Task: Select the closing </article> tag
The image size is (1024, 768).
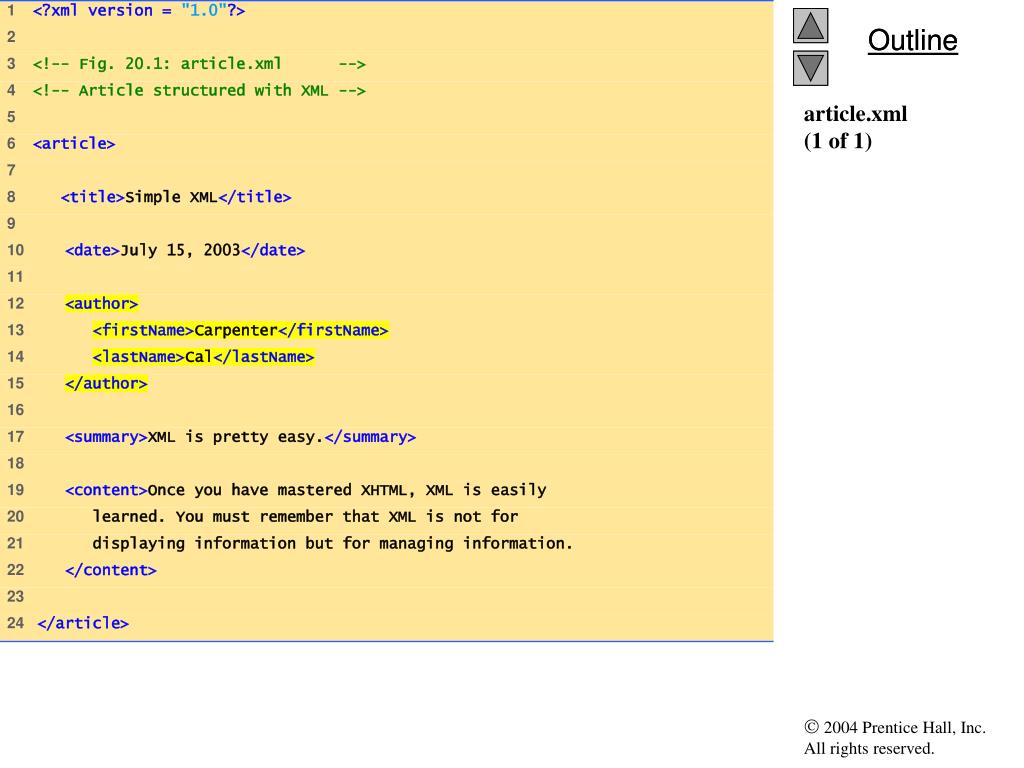Action: tap(83, 623)
